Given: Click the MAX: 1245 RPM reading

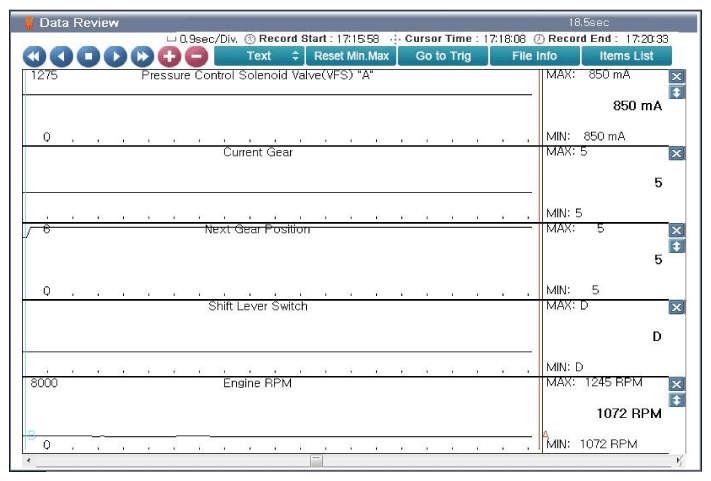Looking at the screenshot, I should click(594, 383).
